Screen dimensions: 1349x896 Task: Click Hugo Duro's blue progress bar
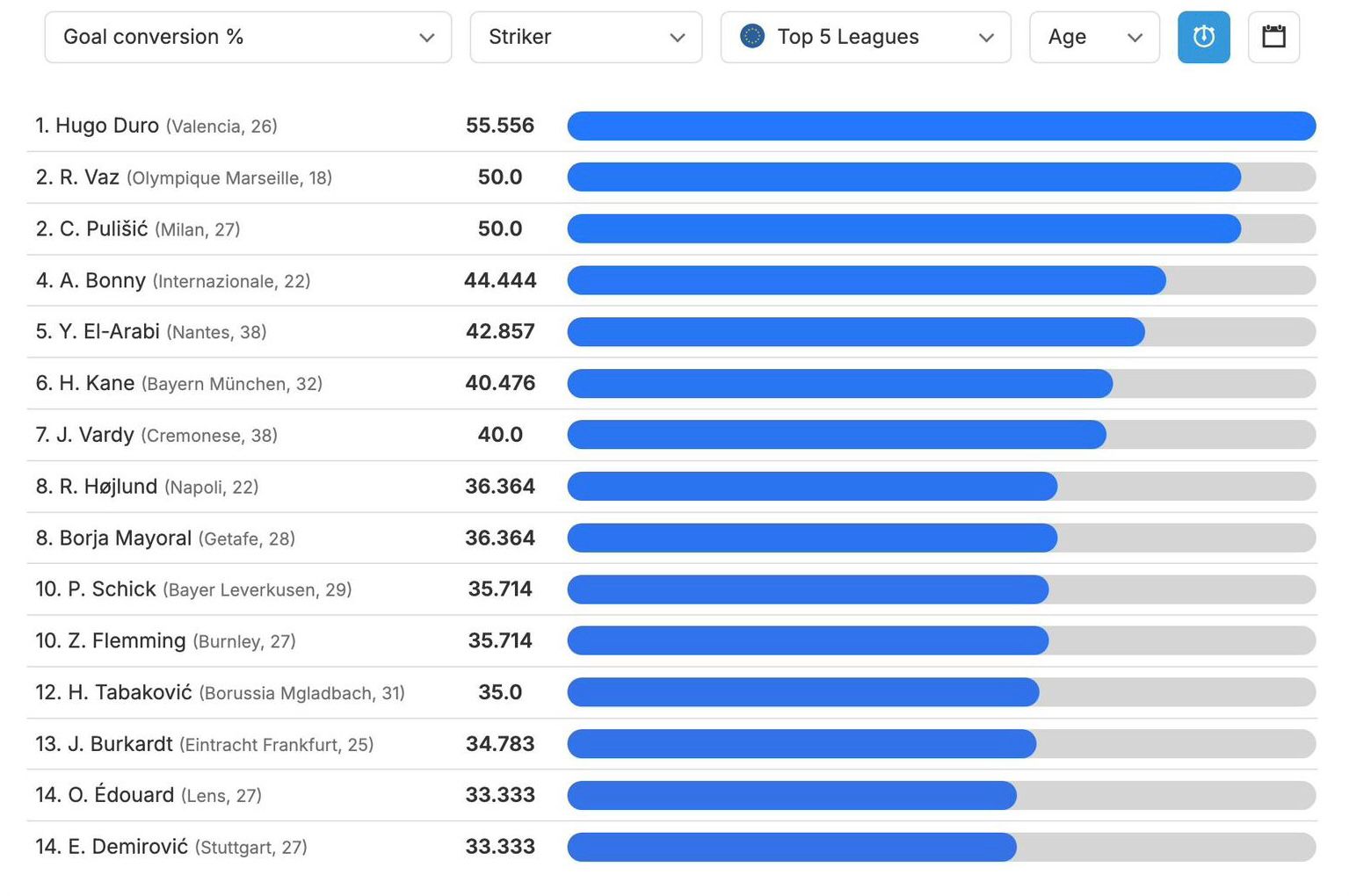click(x=940, y=126)
